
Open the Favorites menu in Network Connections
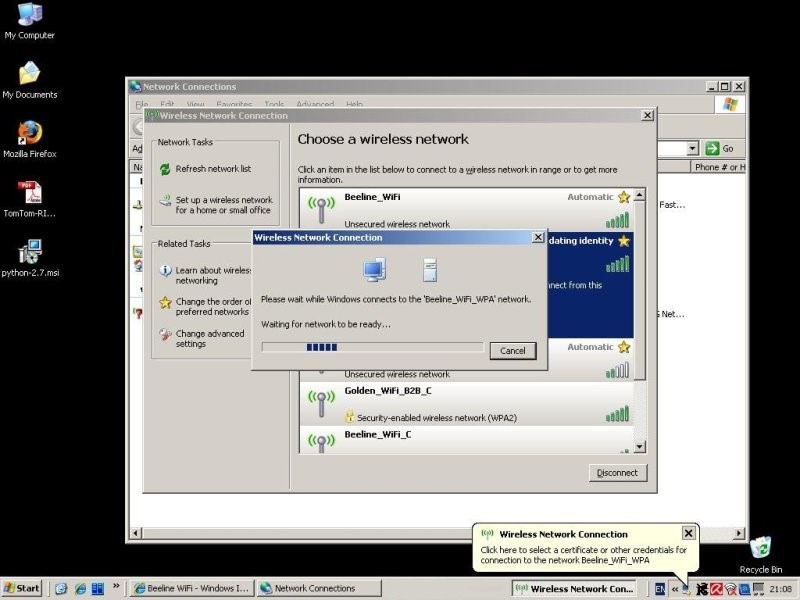pyautogui.click(x=234, y=104)
